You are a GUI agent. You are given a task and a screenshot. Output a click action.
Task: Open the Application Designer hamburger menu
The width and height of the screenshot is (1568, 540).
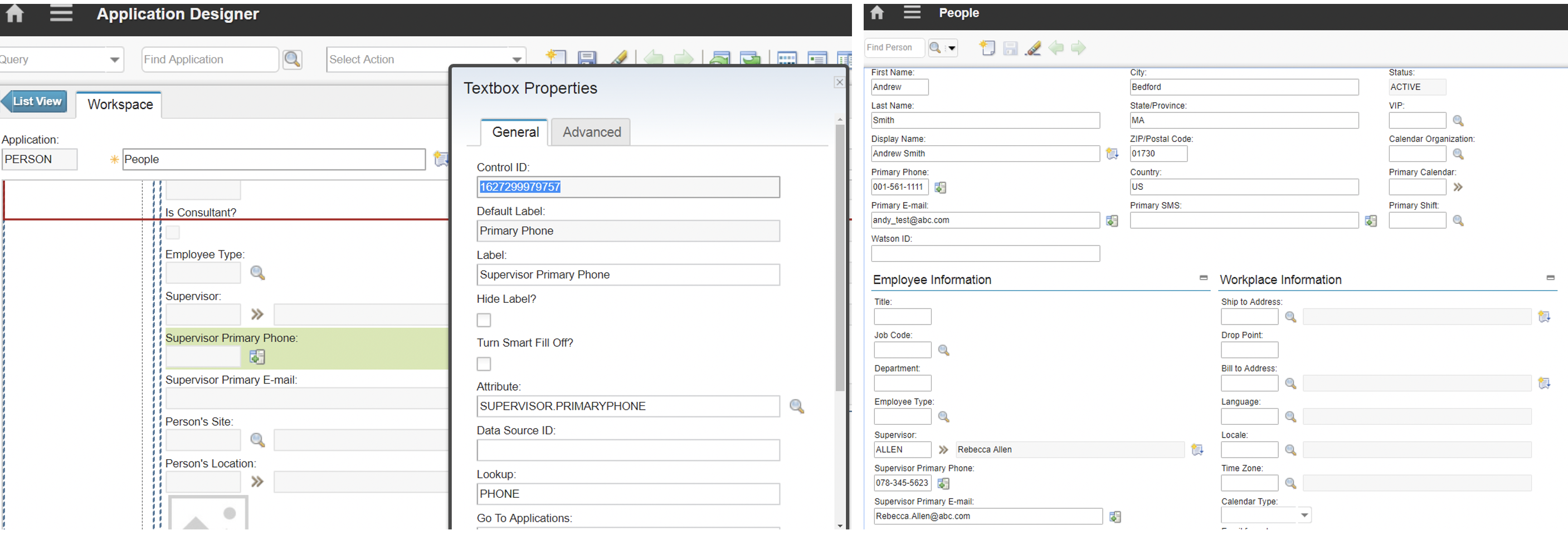click(x=61, y=13)
